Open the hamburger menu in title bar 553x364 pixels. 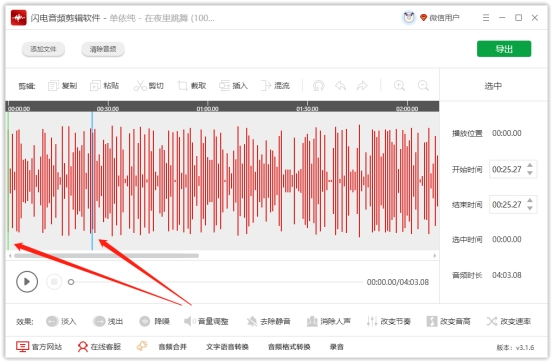coord(486,18)
